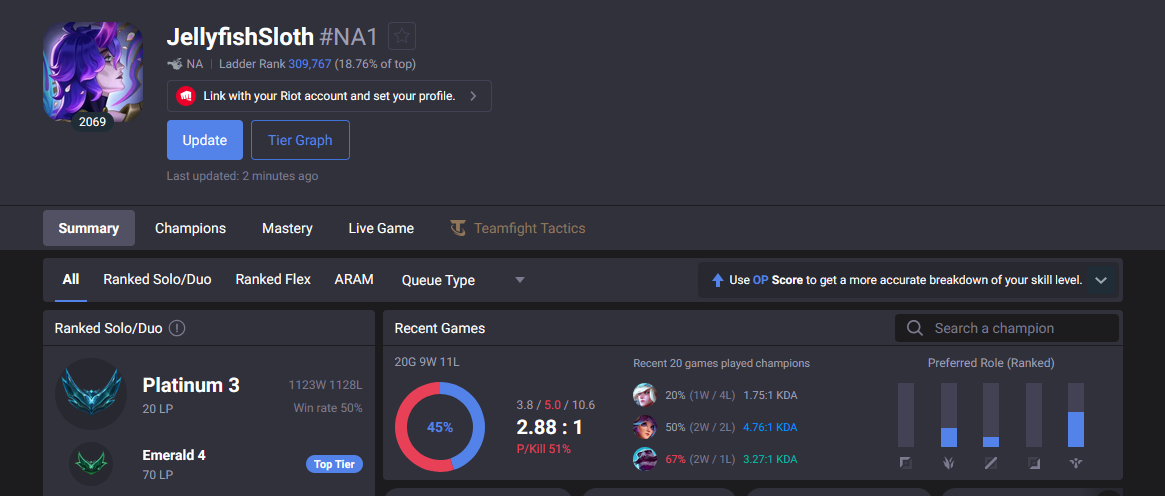
Task: View the Live Game tab
Action: click(381, 228)
